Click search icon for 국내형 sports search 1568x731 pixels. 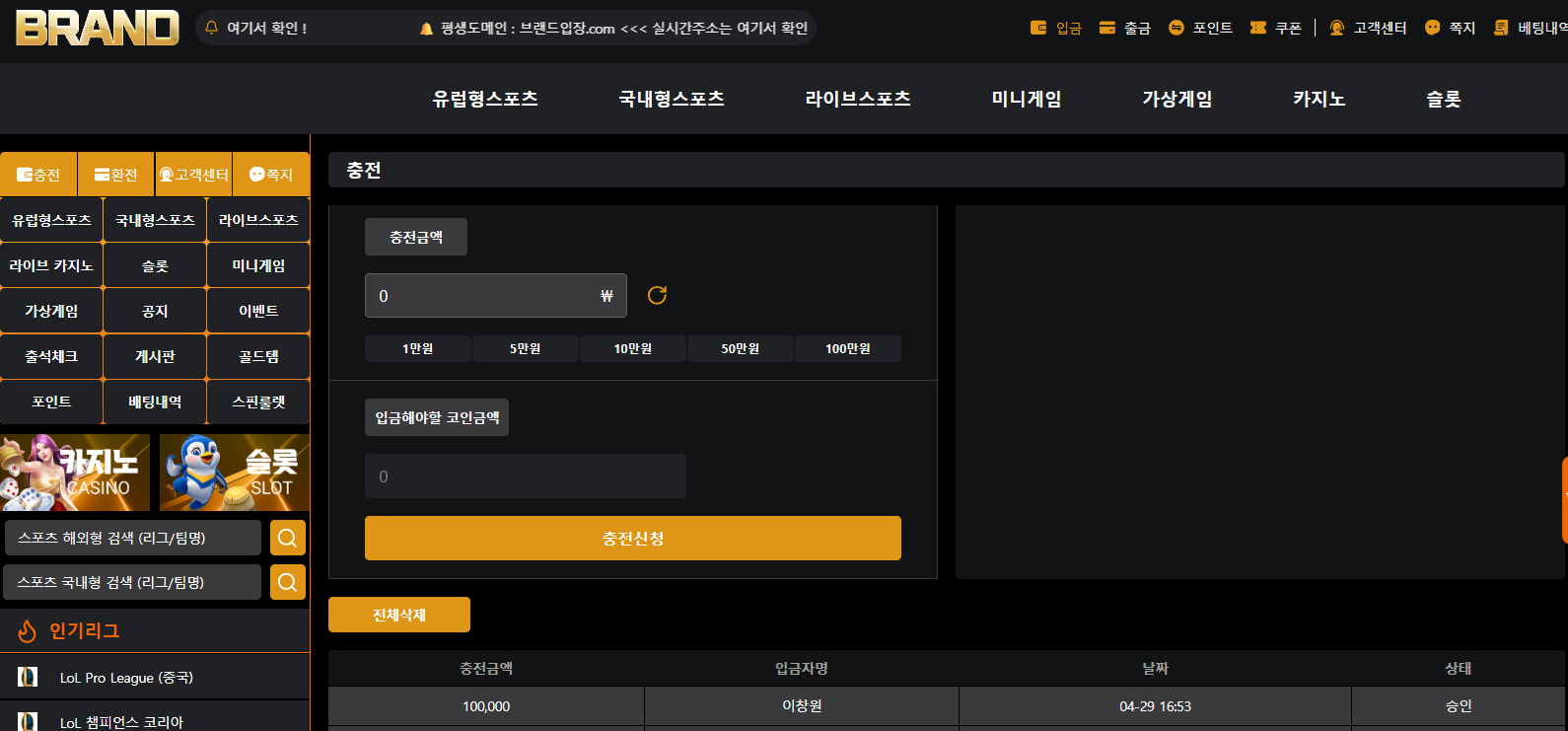tap(287, 582)
